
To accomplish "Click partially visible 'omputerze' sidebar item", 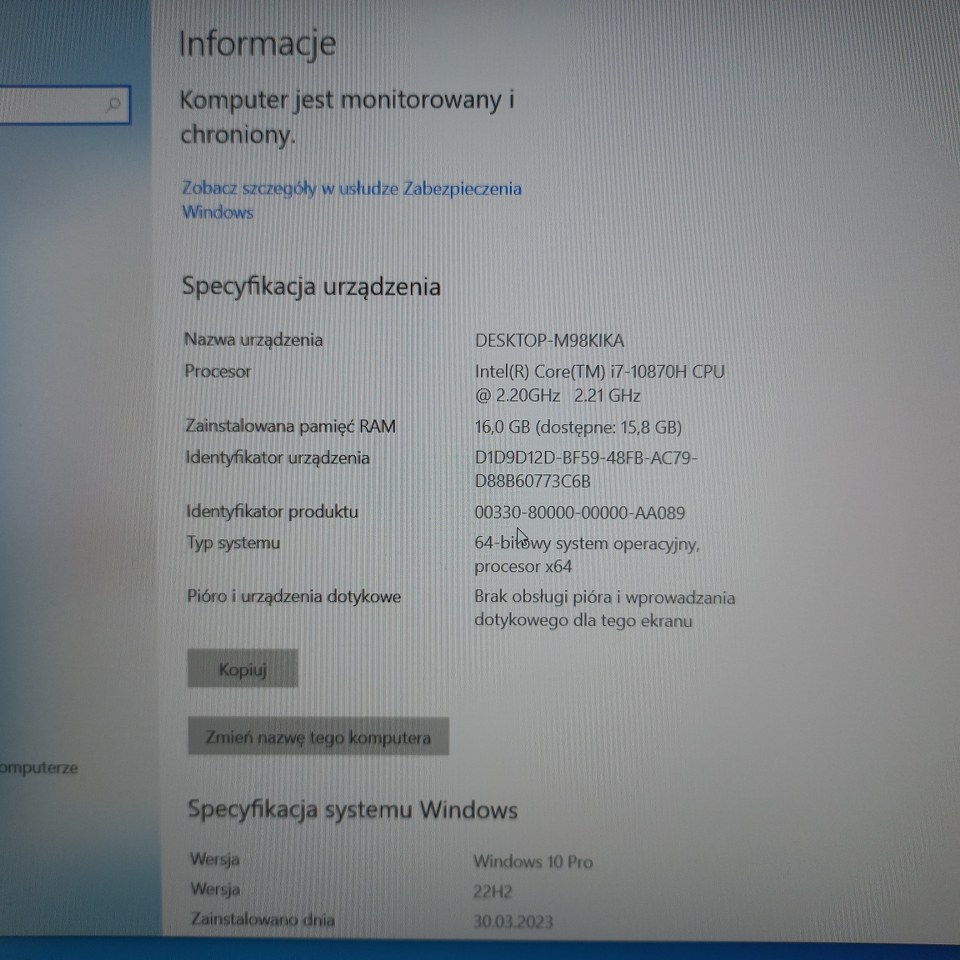I will [x=39, y=768].
